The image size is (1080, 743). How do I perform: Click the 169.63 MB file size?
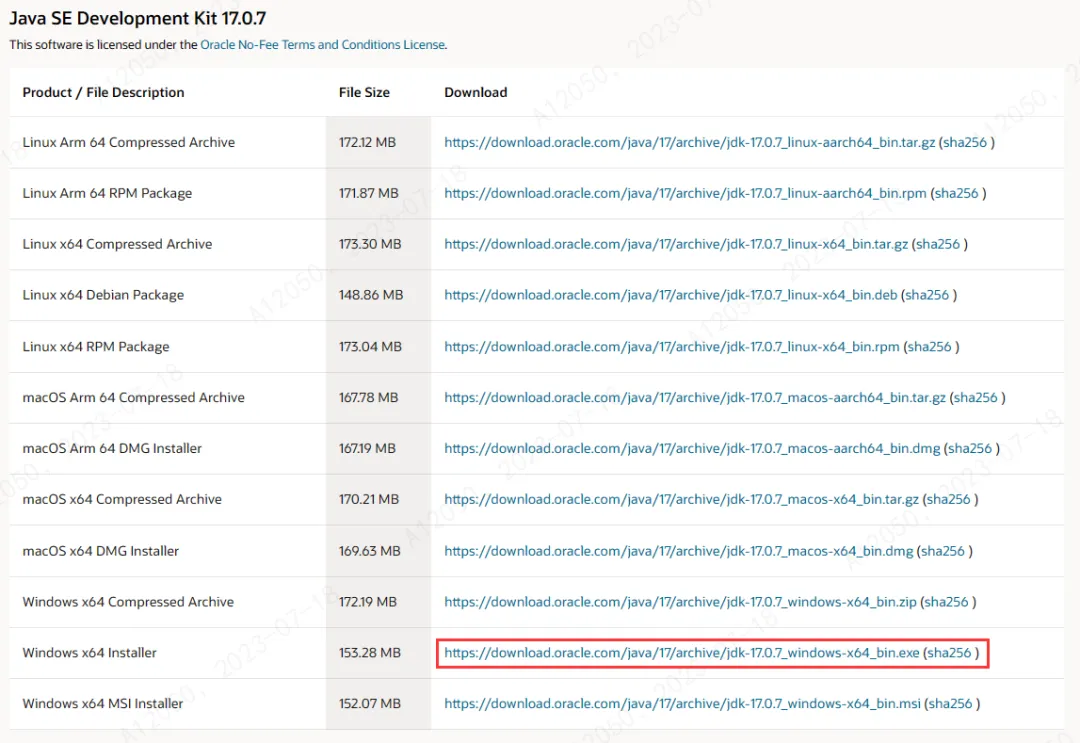(369, 552)
